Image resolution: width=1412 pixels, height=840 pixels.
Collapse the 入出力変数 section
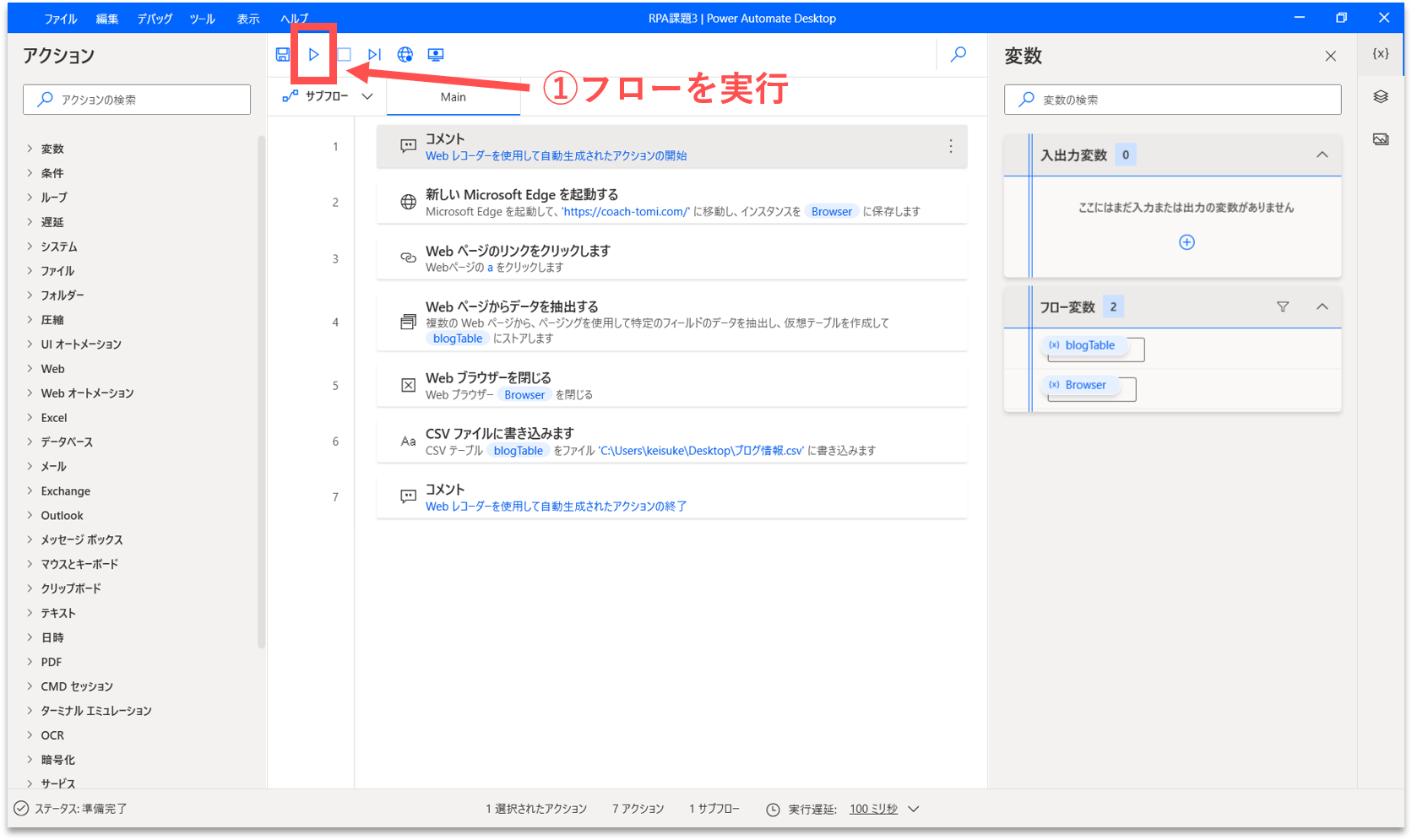[x=1322, y=155]
